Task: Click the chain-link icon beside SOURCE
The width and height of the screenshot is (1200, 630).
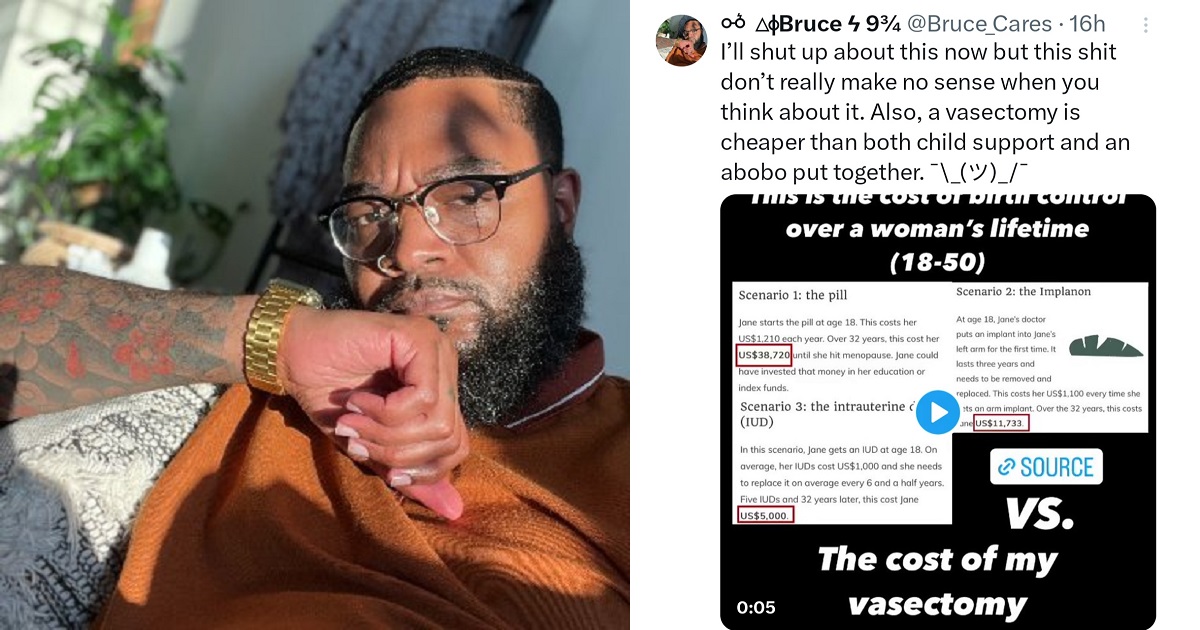Action: (1007, 467)
